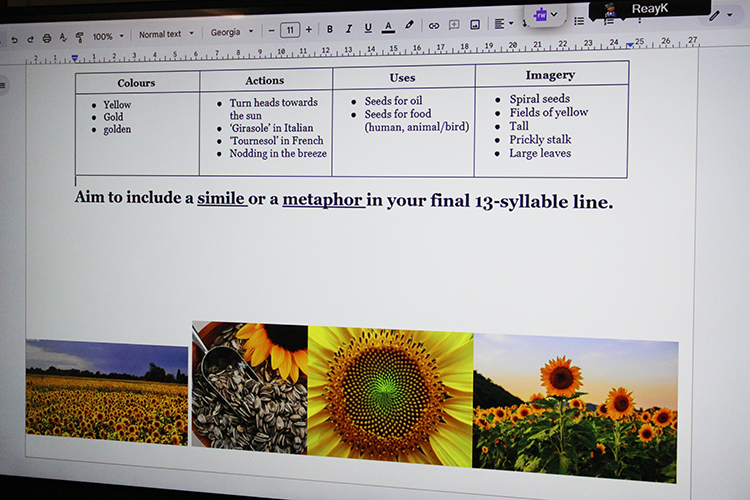
Task: Insert a link using the chain icon
Action: click(434, 26)
